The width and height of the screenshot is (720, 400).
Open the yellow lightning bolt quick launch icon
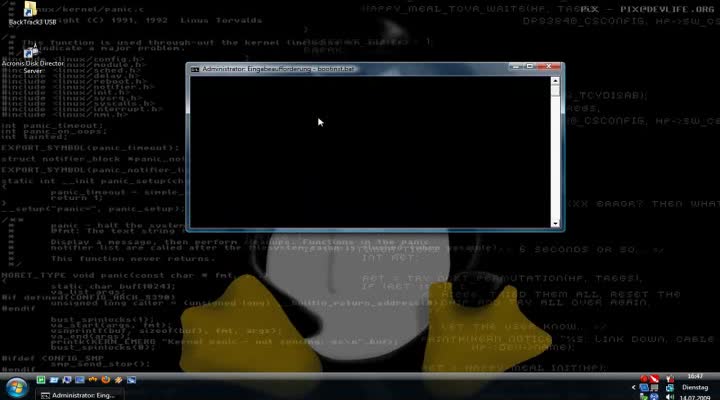pos(118,380)
